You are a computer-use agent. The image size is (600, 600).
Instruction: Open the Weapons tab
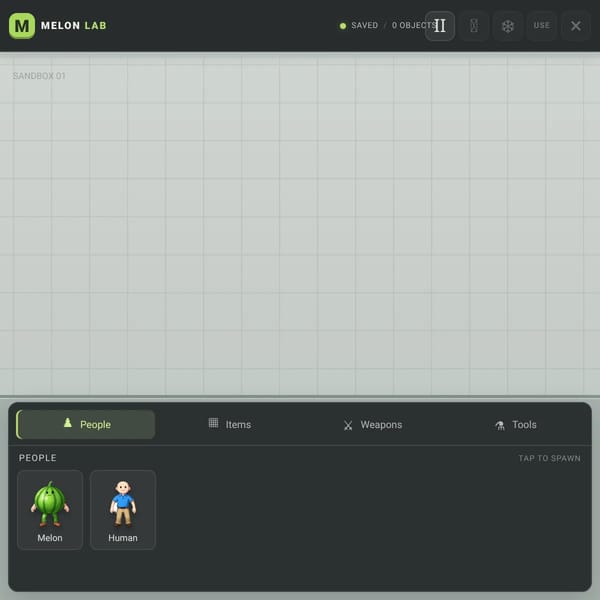[x=373, y=424]
